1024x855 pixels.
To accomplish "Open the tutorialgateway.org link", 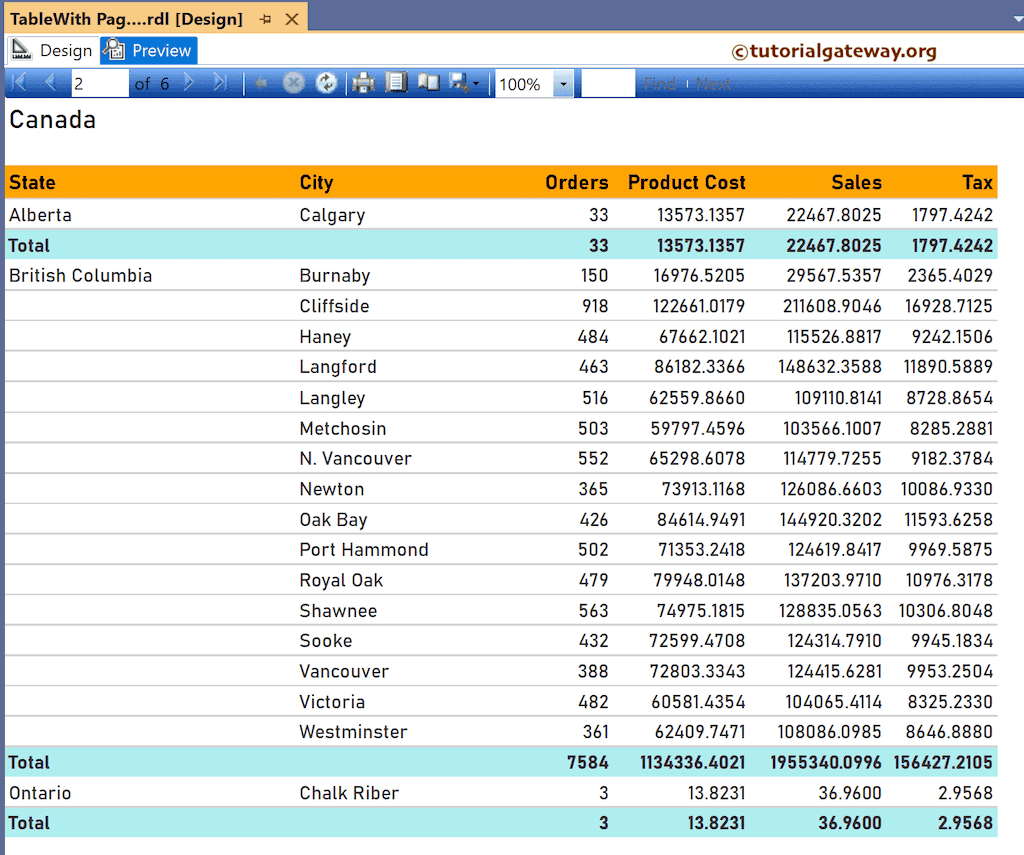I will 836,49.
